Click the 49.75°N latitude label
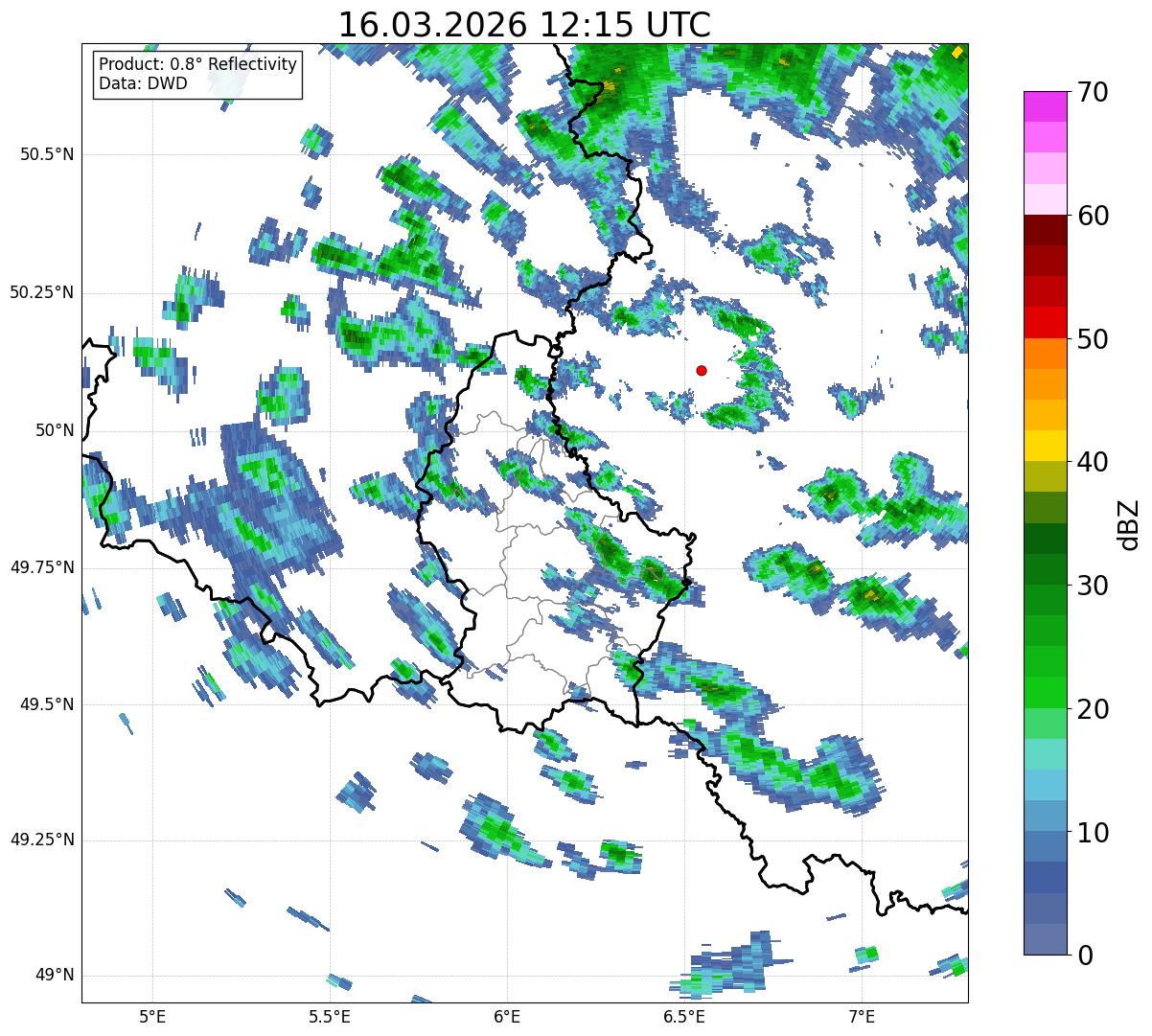Screen dimensions: 1152x1036 tap(42, 567)
